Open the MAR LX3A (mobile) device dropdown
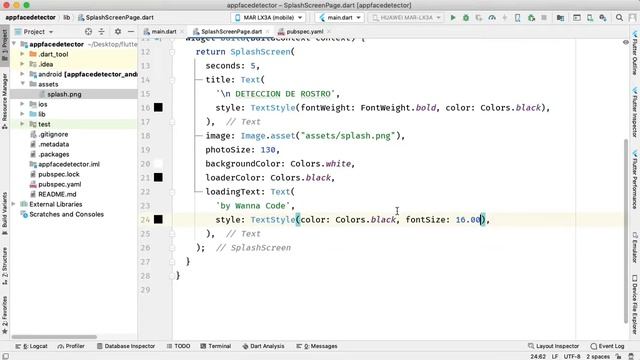 268,18
